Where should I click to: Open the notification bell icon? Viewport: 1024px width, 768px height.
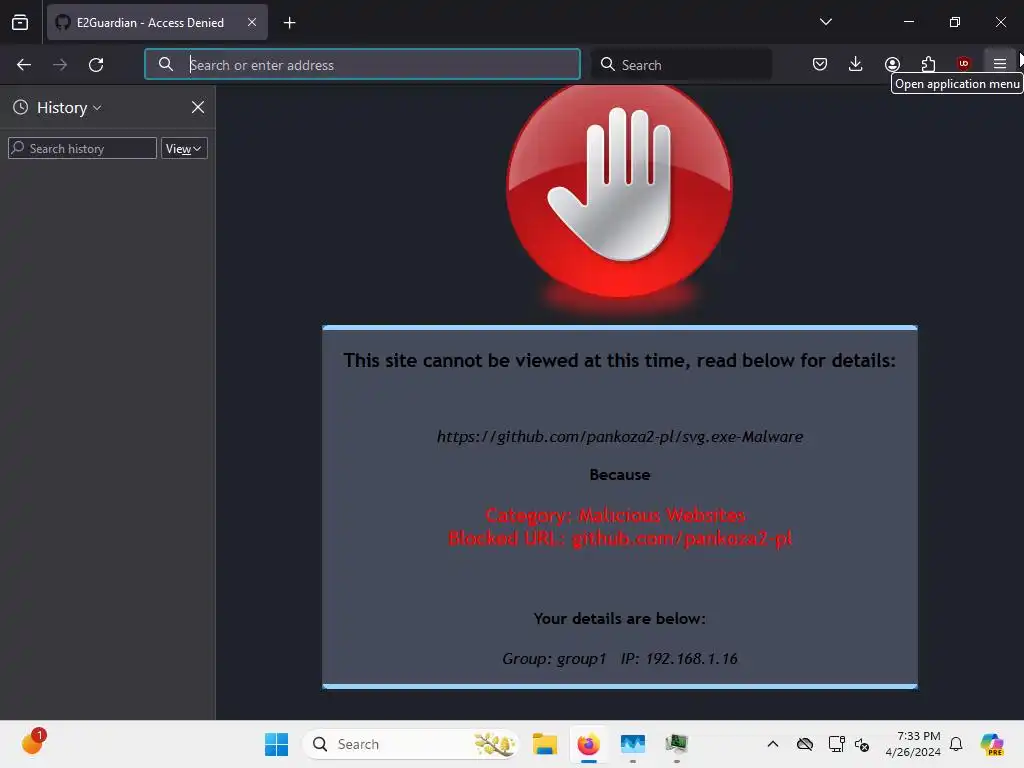pyautogui.click(x=956, y=744)
